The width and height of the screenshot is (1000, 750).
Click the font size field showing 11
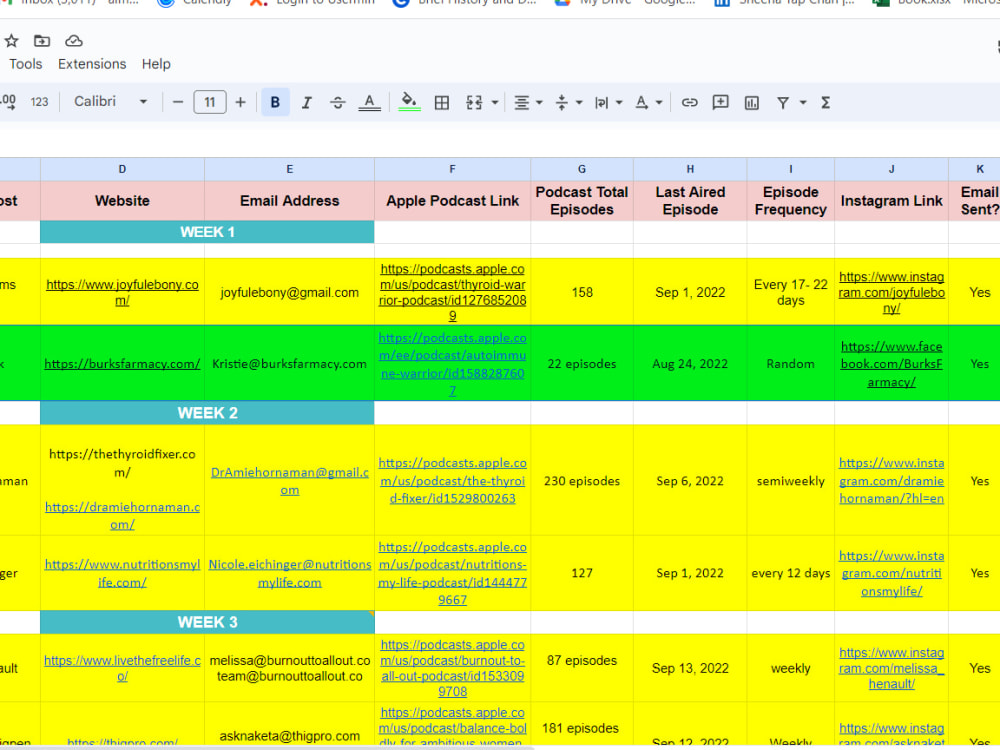(x=210, y=102)
